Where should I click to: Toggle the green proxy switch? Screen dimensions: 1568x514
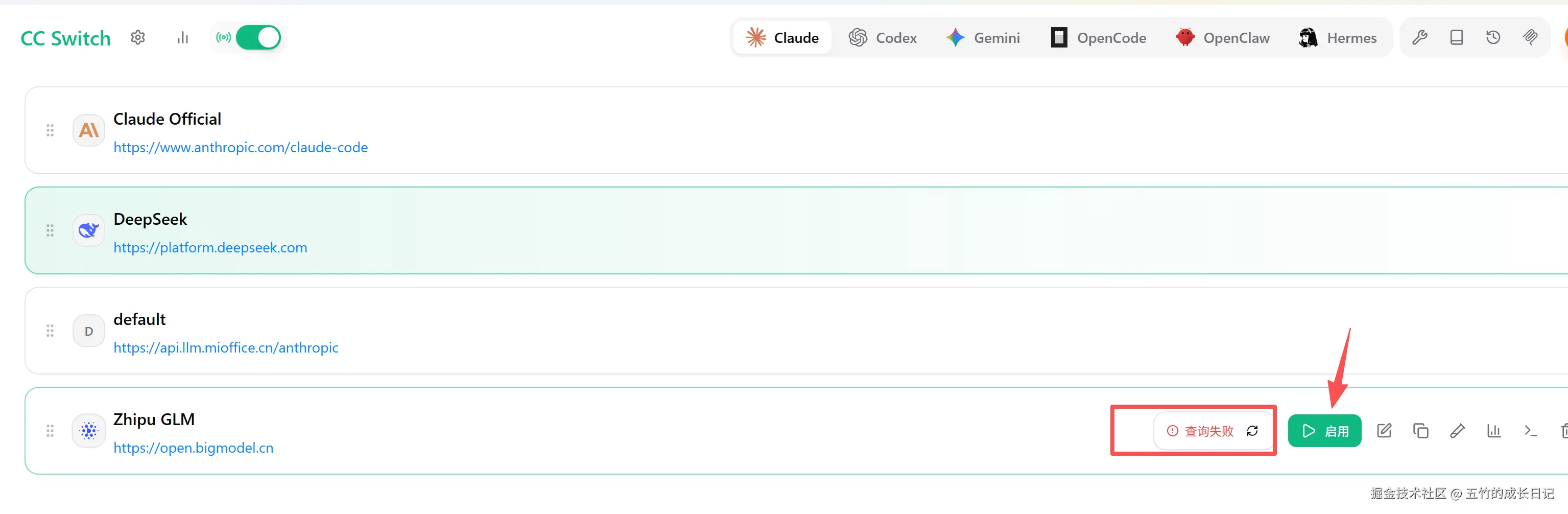[x=258, y=38]
